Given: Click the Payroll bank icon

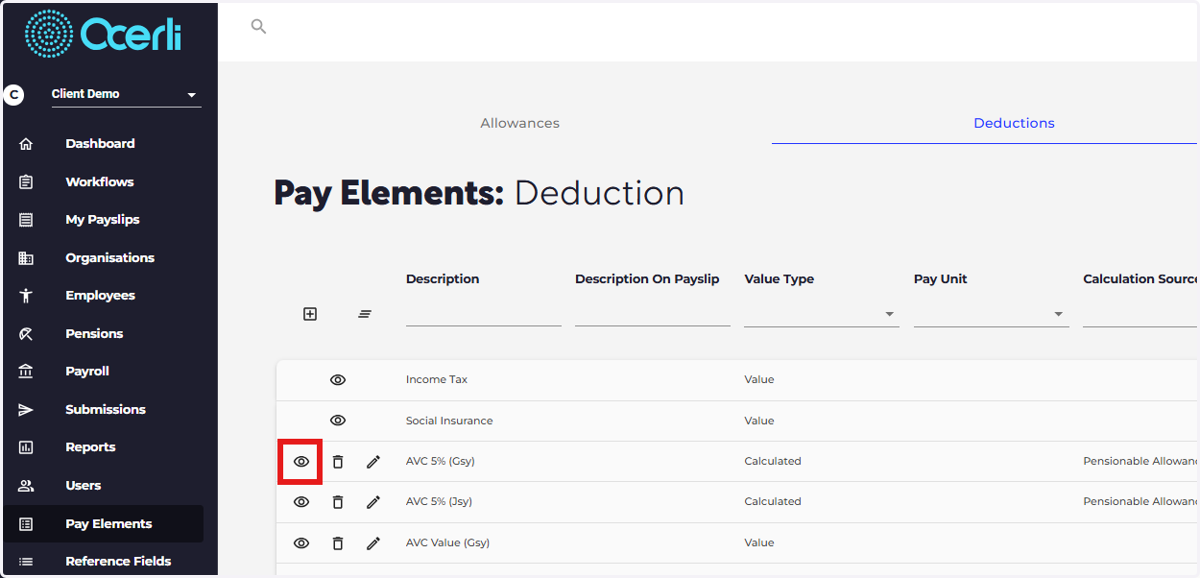Looking at the screenshot, I should click(x=26, y=371).
